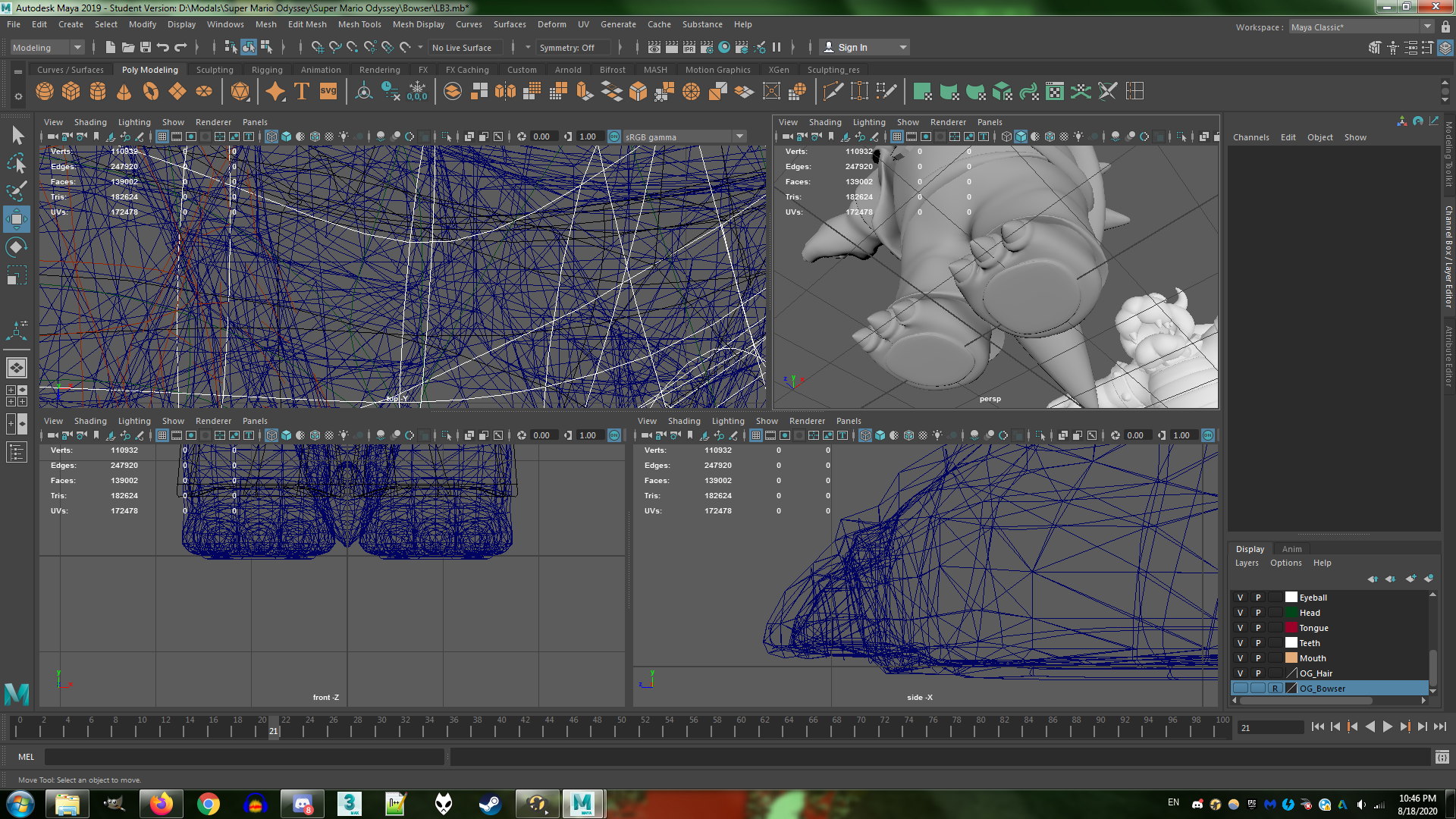Screen dimensions: 1456x819
Task: Open the No Live Surface field
Action: click(x=466, y=47)
